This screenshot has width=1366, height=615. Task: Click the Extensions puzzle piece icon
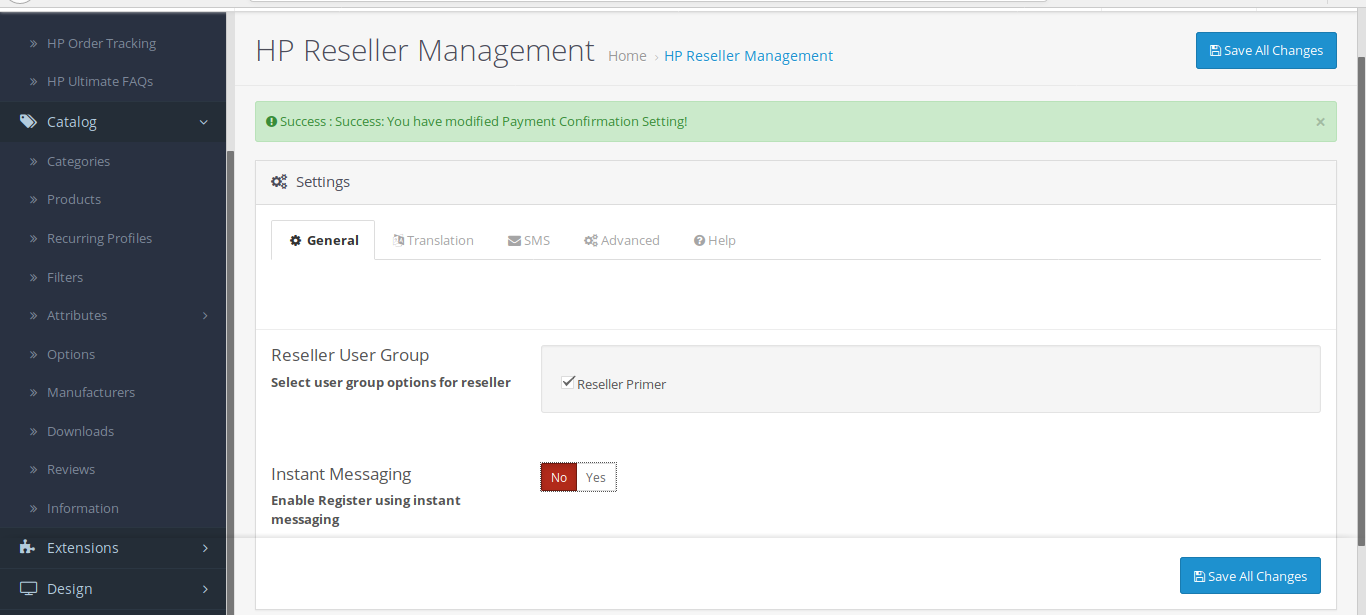click(x=28, y=548)
